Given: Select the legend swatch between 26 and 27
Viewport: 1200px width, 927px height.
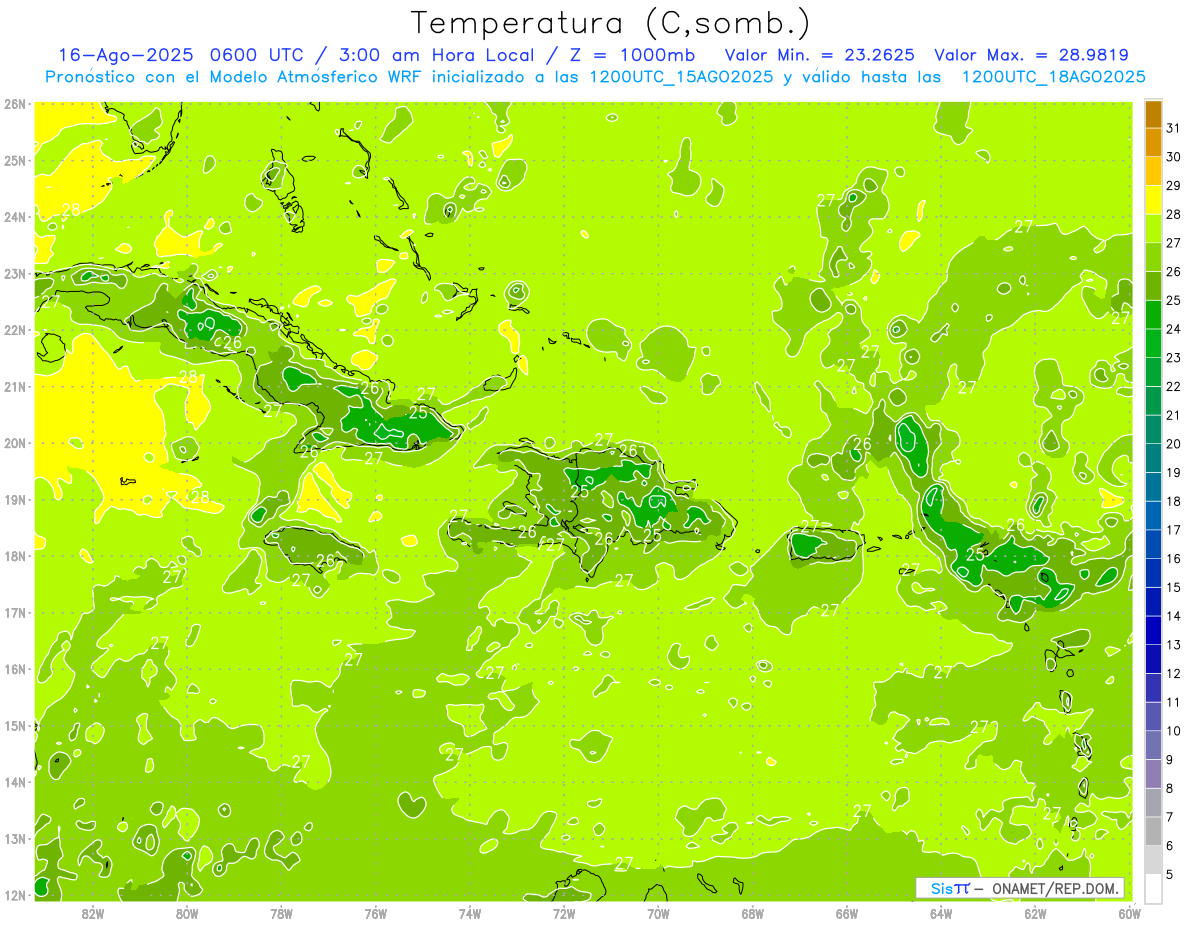Looking at the screenshot, I should pyautogui.click(x=1153, y=257).
